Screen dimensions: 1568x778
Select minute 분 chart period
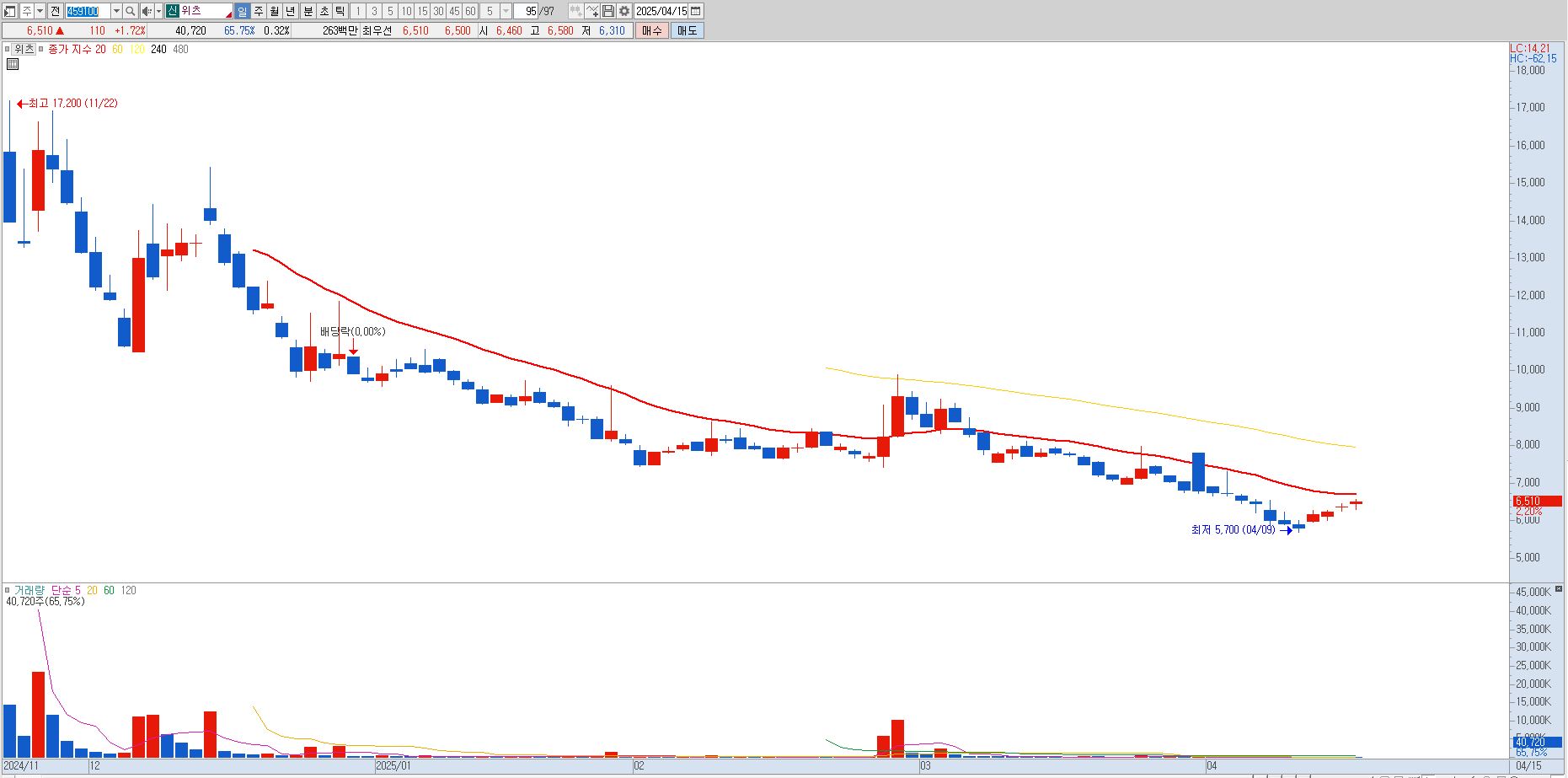[308, 11]
